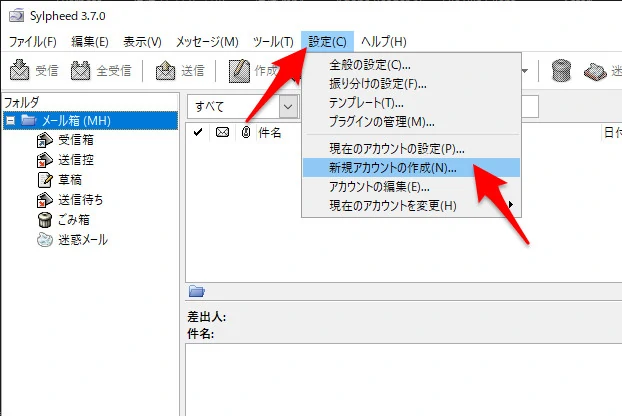Collapse the メール箱 (MH) tree node

pos(10,121)
